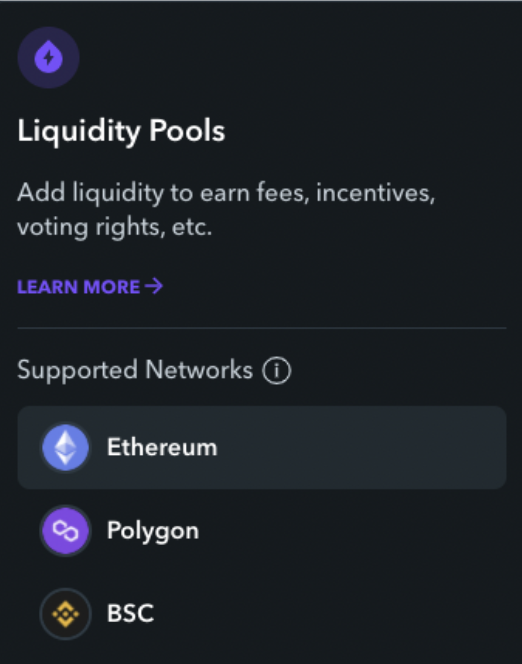This screenshot has width=522, height=664.
Task: Click the Polygon text label
Action: pos(153,531)
